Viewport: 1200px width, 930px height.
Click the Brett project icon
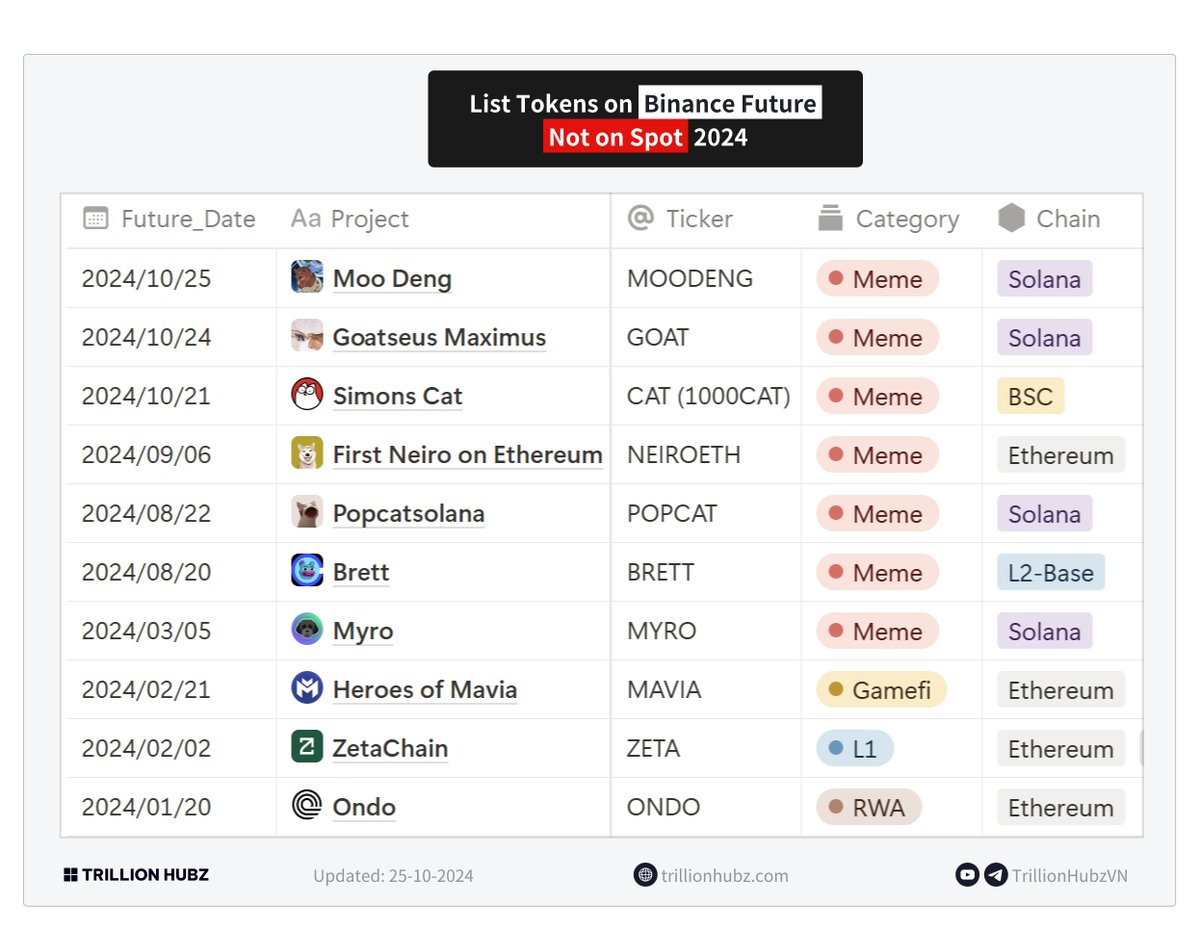pyautogui.click(x=307, y=571)
